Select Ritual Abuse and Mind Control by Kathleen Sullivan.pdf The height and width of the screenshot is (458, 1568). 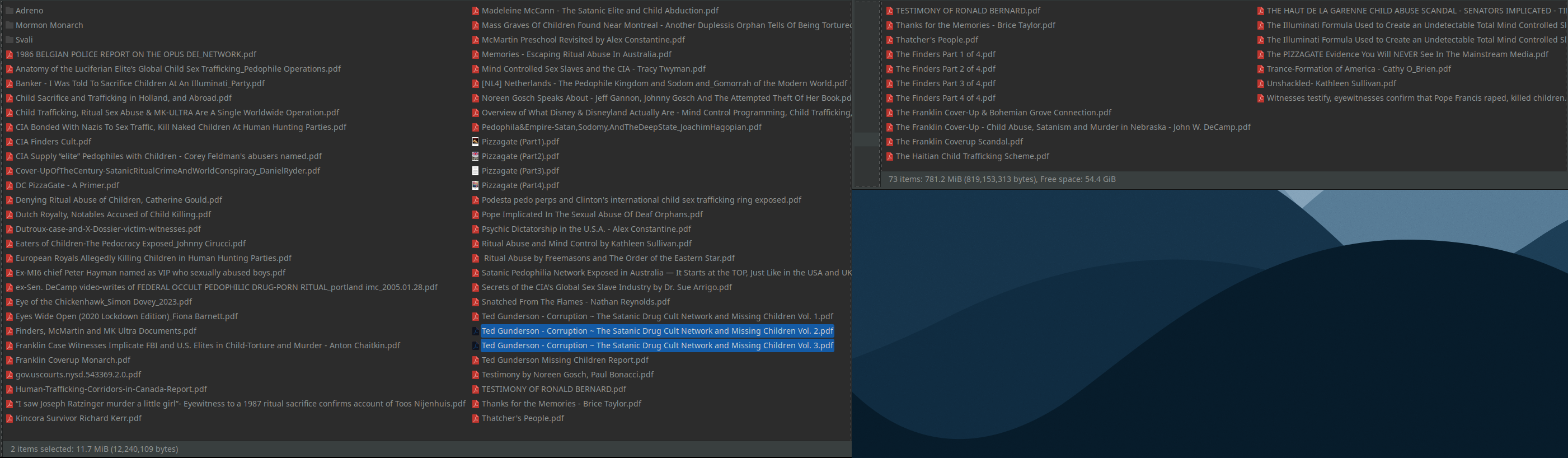point(586,244)
